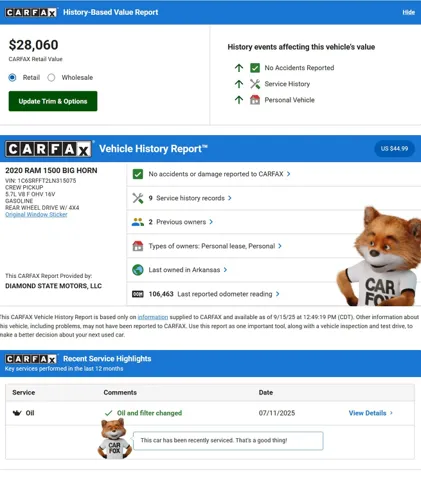Click the globe icon beside Last owned in Arkansas
Viewport: 421px width, 480px height.
tap(138, 270)
